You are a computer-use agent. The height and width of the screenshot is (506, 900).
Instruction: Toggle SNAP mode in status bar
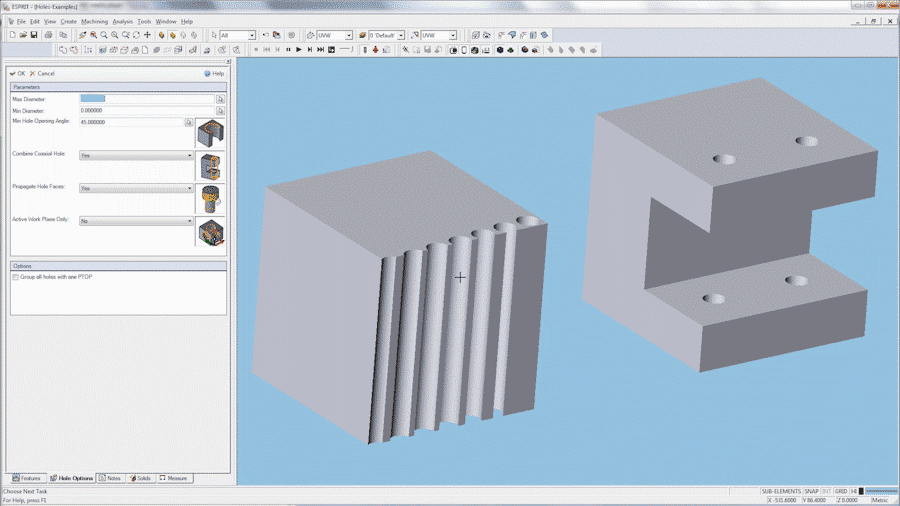point(811,492)
